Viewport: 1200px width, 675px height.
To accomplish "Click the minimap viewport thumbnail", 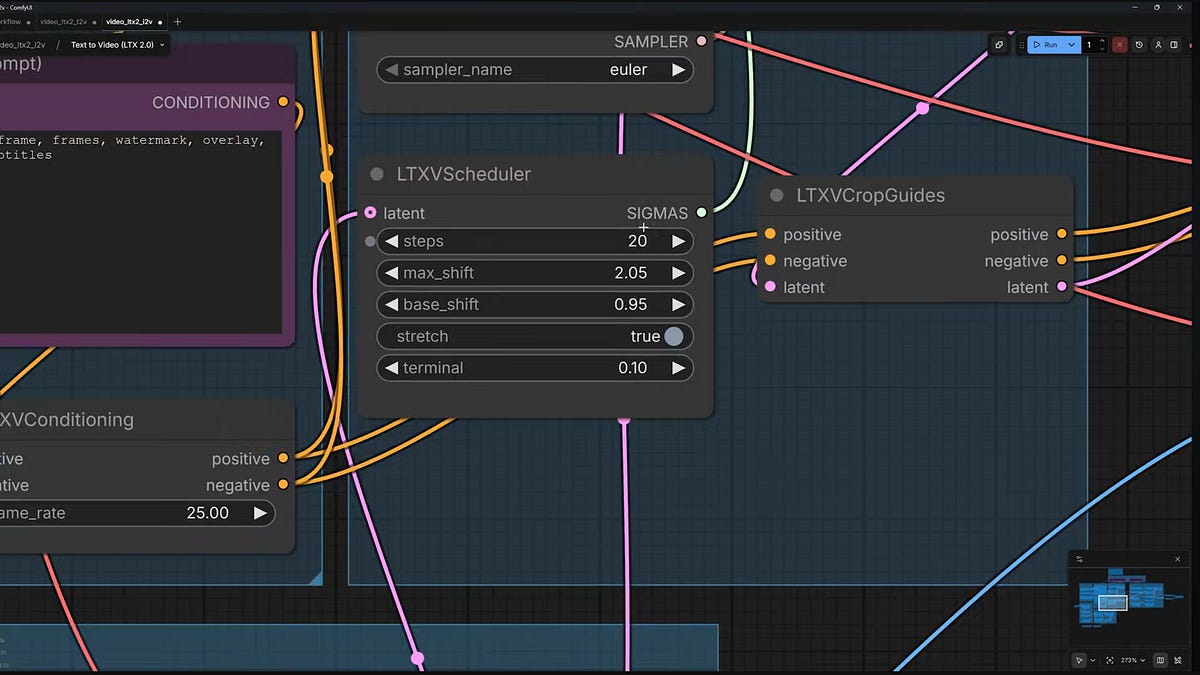I will [1112, 602].
